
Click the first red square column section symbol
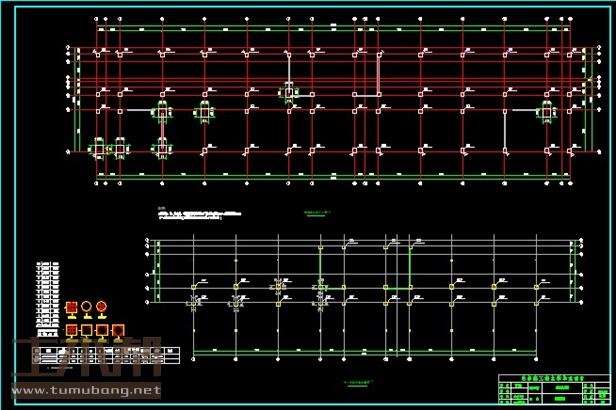click(70, 309)
